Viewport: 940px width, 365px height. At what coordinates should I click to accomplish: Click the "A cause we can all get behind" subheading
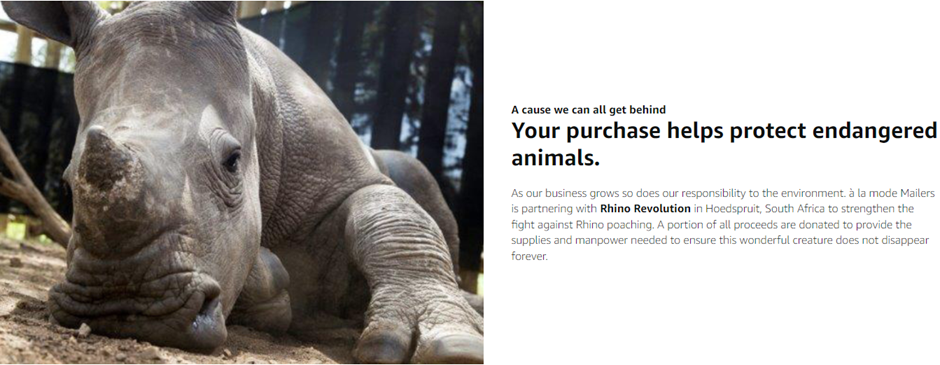click(x=588, y=110)
